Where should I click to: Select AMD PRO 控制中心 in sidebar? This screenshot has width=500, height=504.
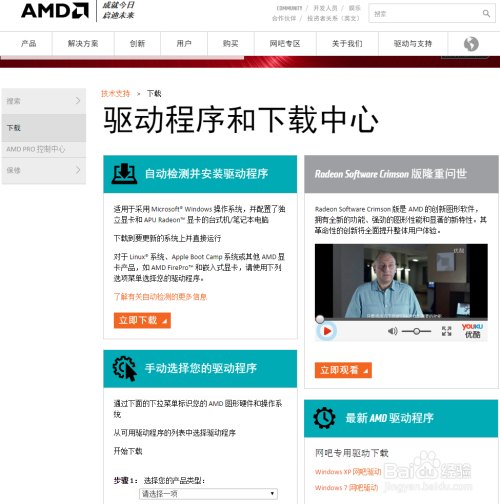tap(44, 149)
